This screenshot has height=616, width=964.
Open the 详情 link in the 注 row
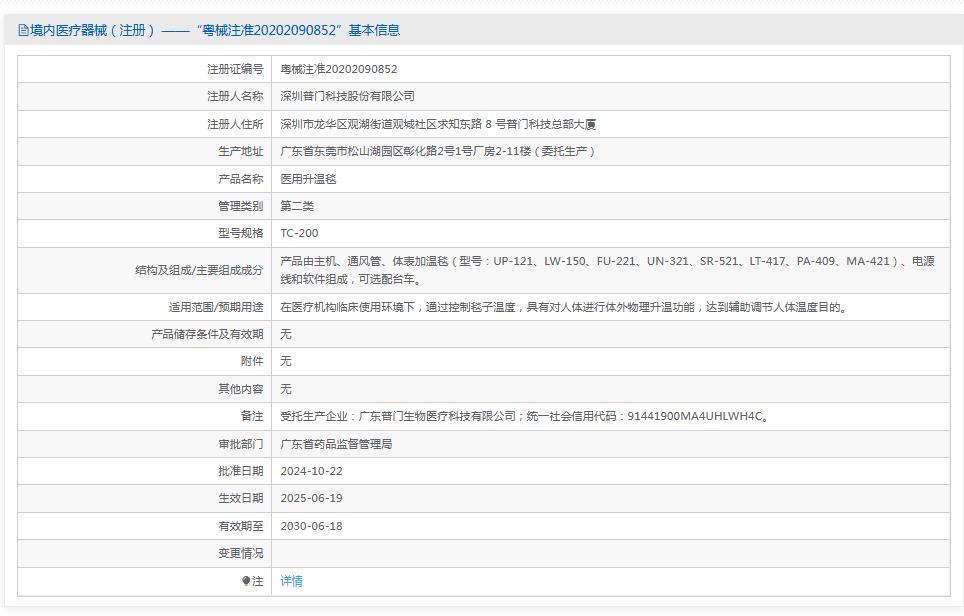(291, 581)
